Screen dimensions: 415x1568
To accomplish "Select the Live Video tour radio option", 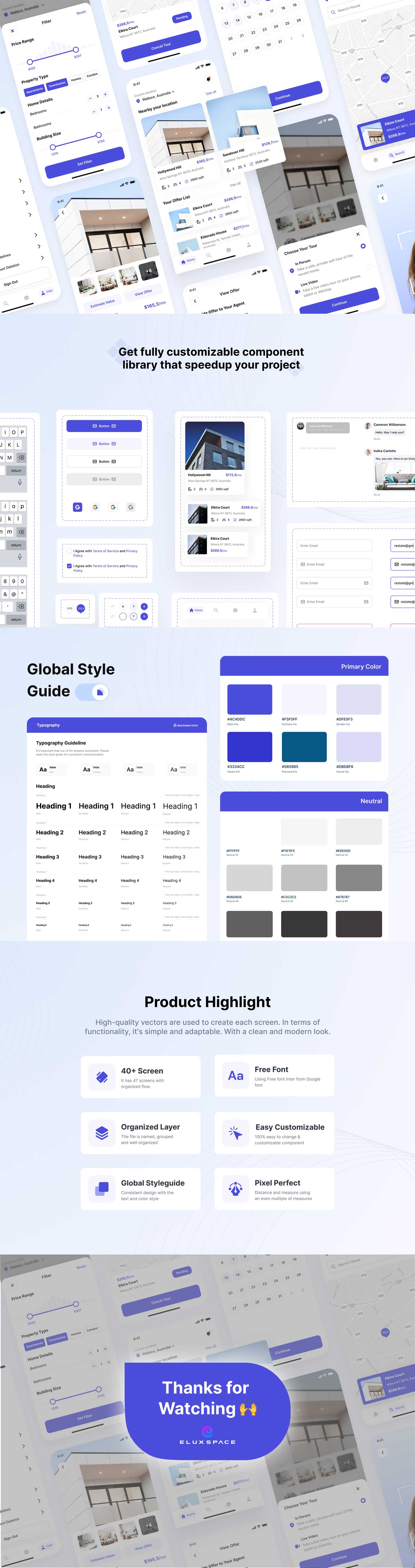I will click(x=368, y=267).
